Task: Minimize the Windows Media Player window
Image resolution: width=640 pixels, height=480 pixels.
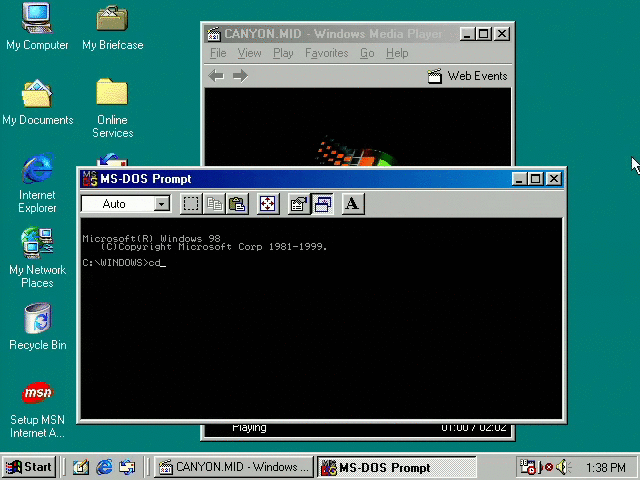Action: click(467, 34)
